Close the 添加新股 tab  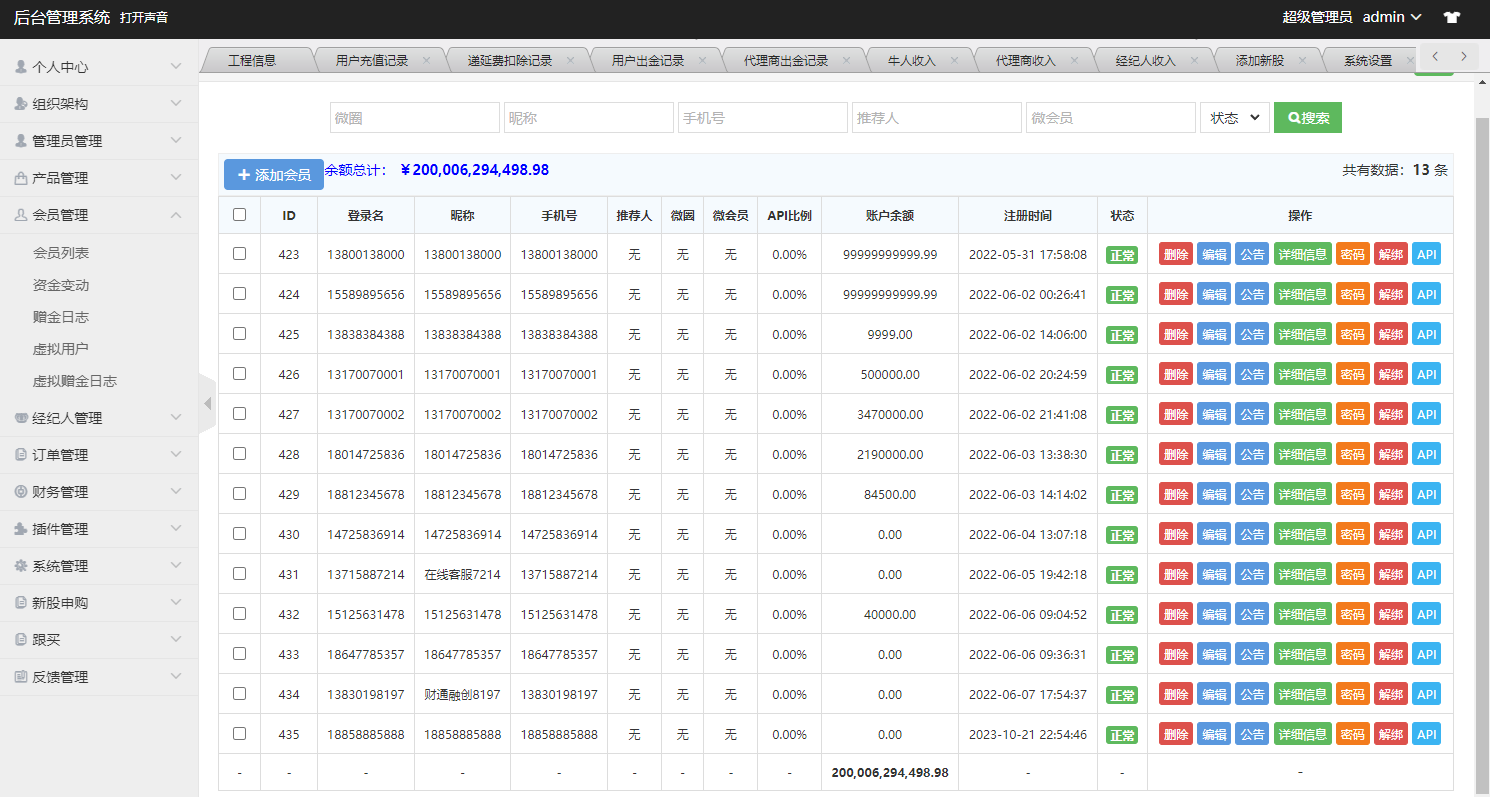coord(1303,60)
